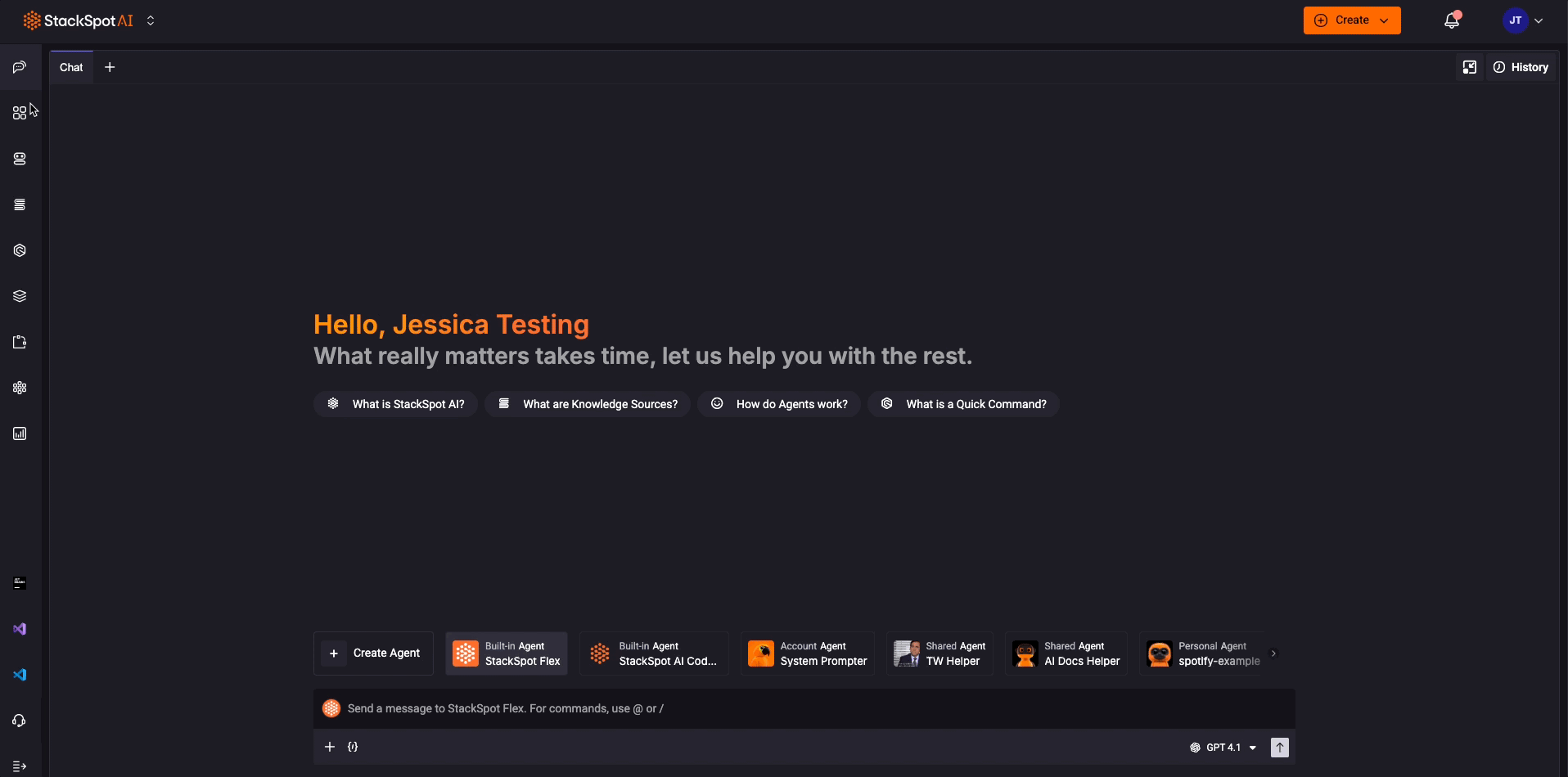
Task: Open the Chat speech bubble icon in sidebar
Action: [x=20, y=67]
